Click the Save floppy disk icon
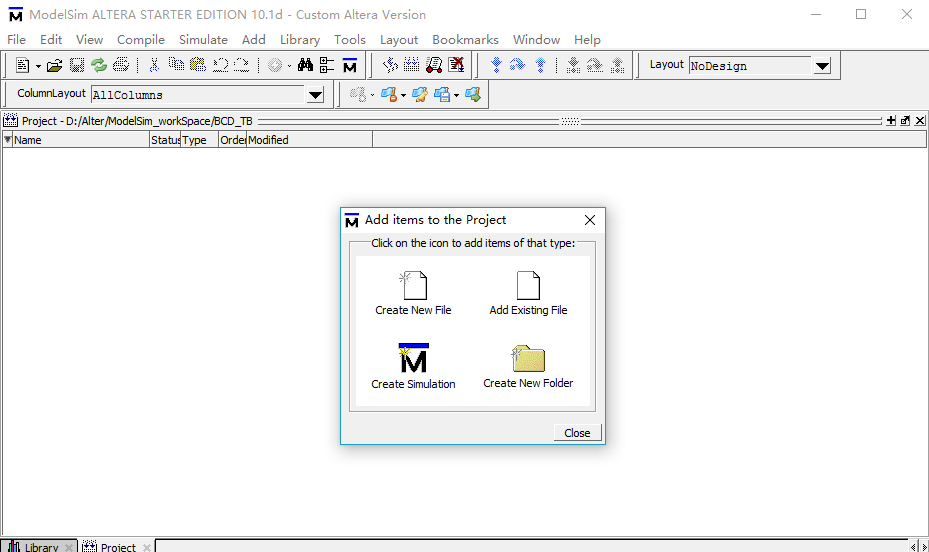The image size is (929, 552). [x=77, y=65]
